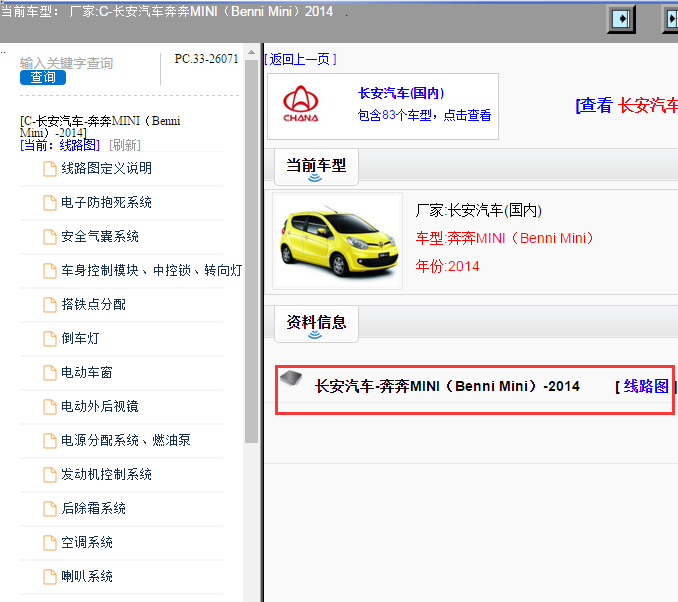
Task: Click the gray book icon in 资料信息 row
Action: click(x=291, y=378)
